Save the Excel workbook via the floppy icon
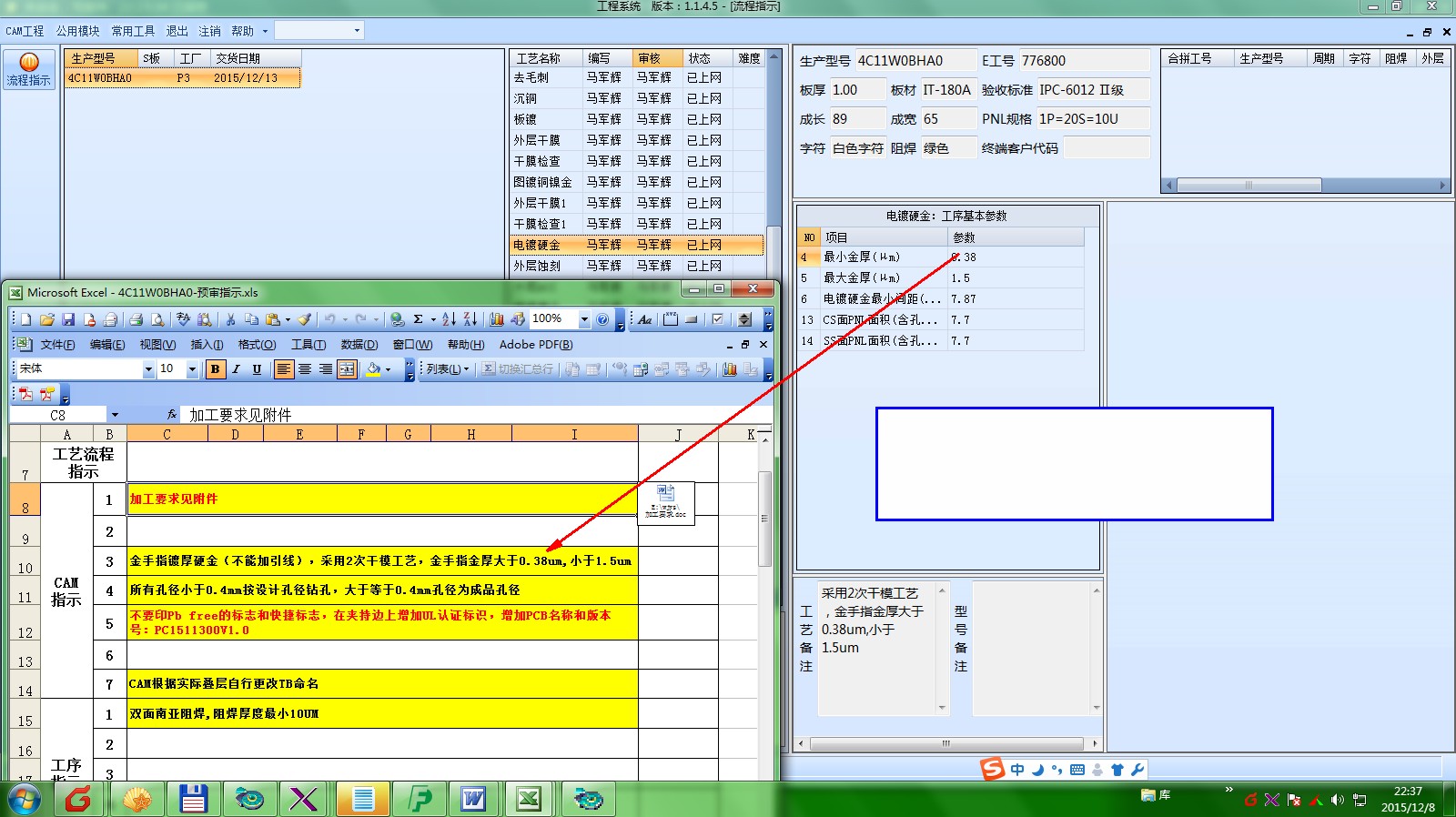1456x817 pixels. coord(68,319)
